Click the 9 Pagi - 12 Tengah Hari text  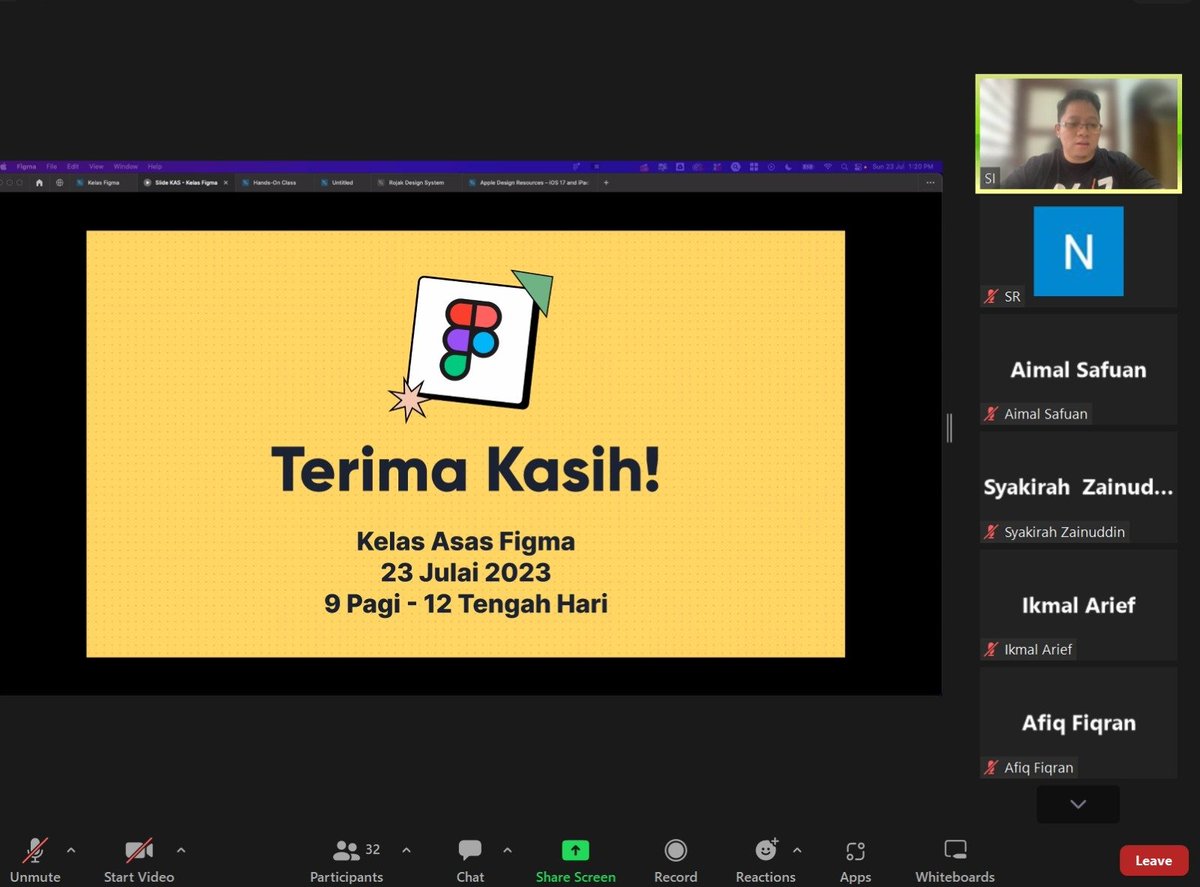pyautogui.click(x=466, y=604)
